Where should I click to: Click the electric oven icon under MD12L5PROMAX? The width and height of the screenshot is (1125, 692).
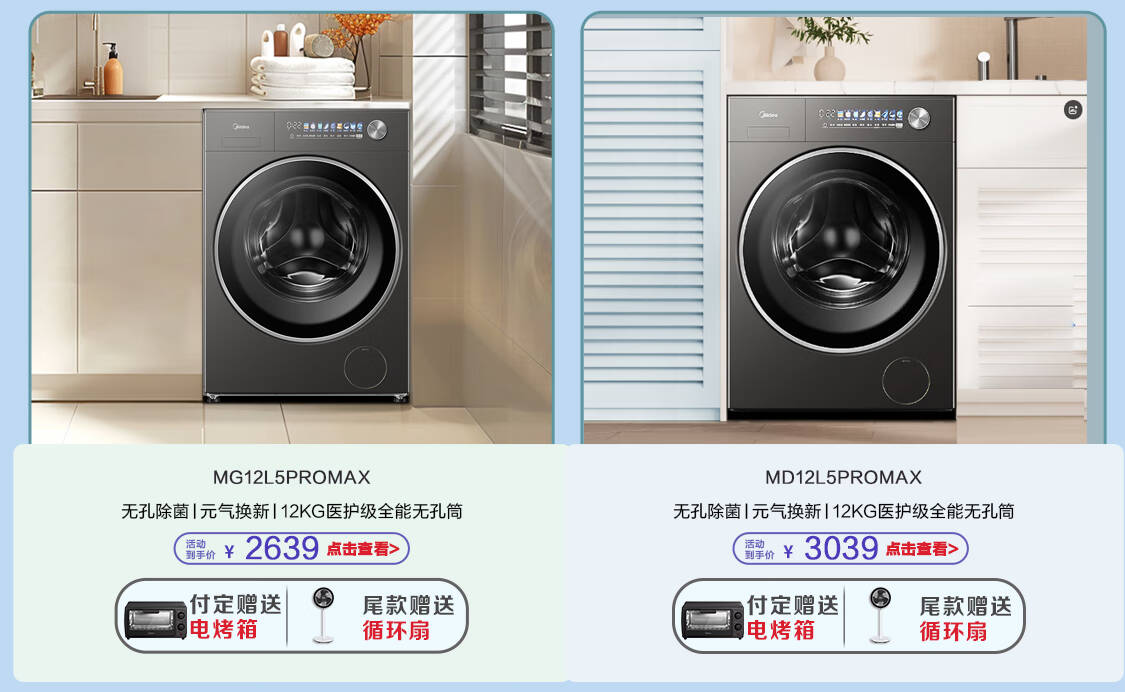(712, 620)
